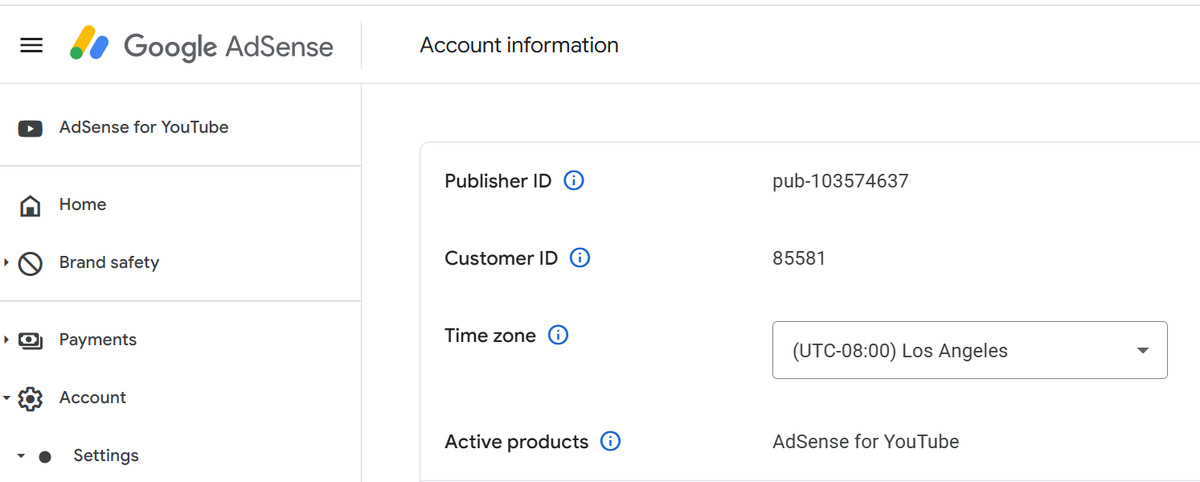
Task: Click the Home house icon
Action: (x=30, y=205)
